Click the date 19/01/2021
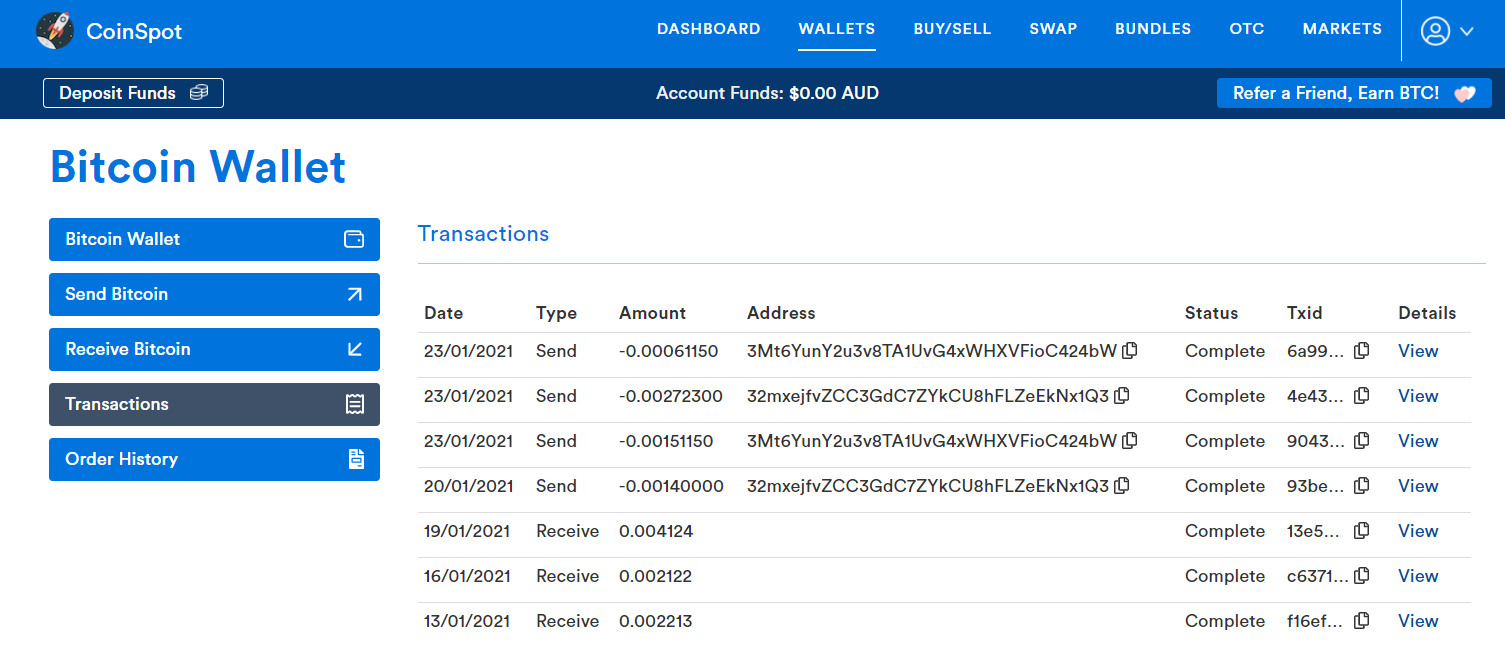Image resolution: width=1505 pixels, height=654 pixels. 467,531
